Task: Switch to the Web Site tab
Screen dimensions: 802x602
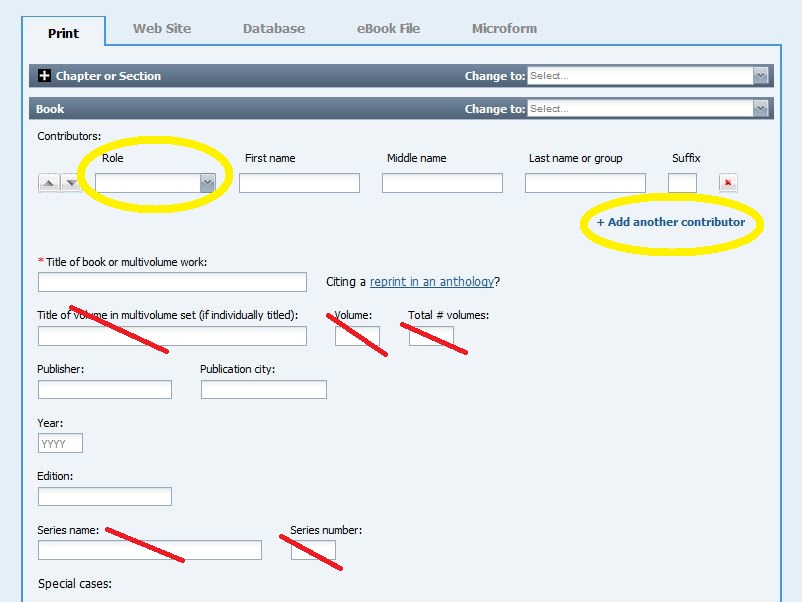Action: pos(162,29)
